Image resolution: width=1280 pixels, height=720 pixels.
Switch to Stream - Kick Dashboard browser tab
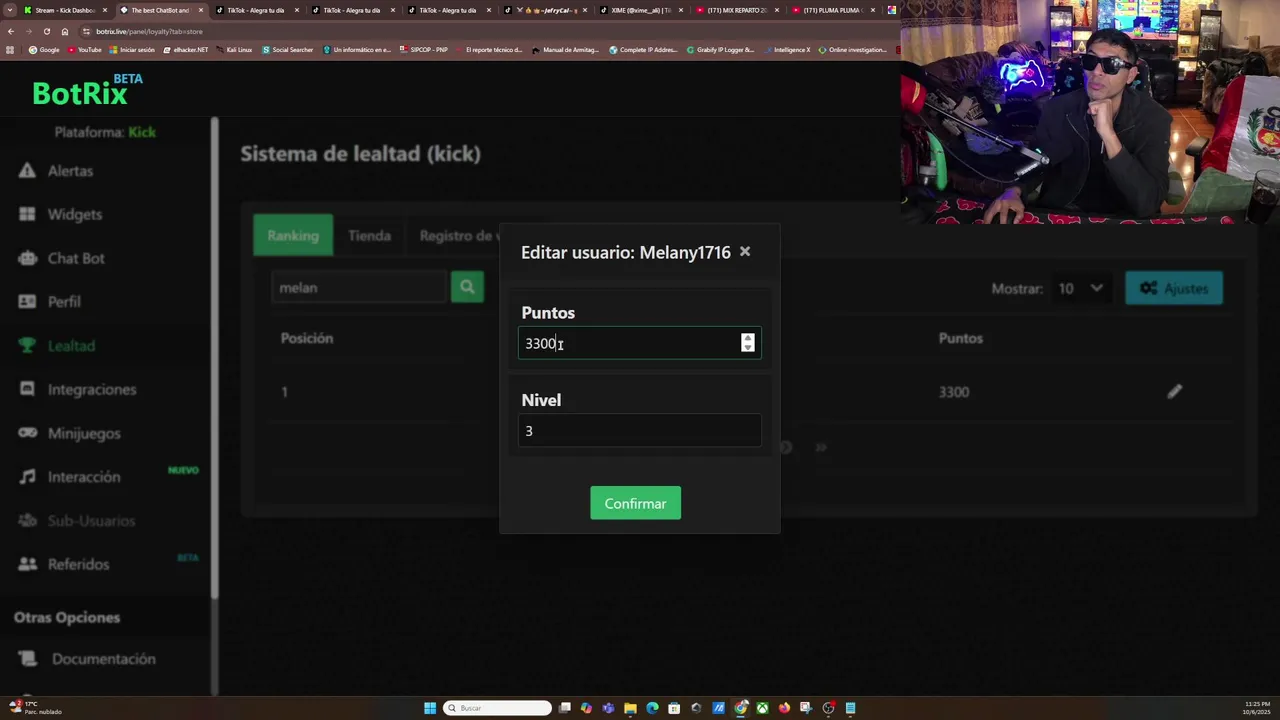(65, 10)
